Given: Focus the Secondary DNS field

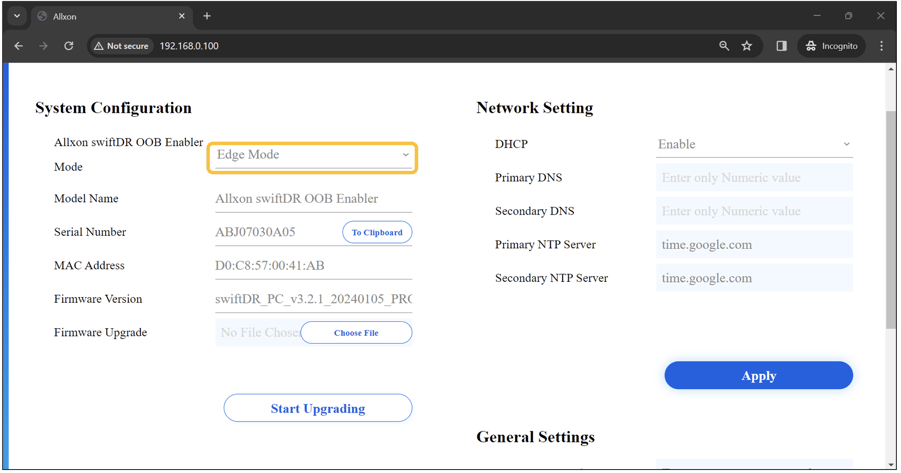Looking at the screenshot, I should tap(754, 211).
